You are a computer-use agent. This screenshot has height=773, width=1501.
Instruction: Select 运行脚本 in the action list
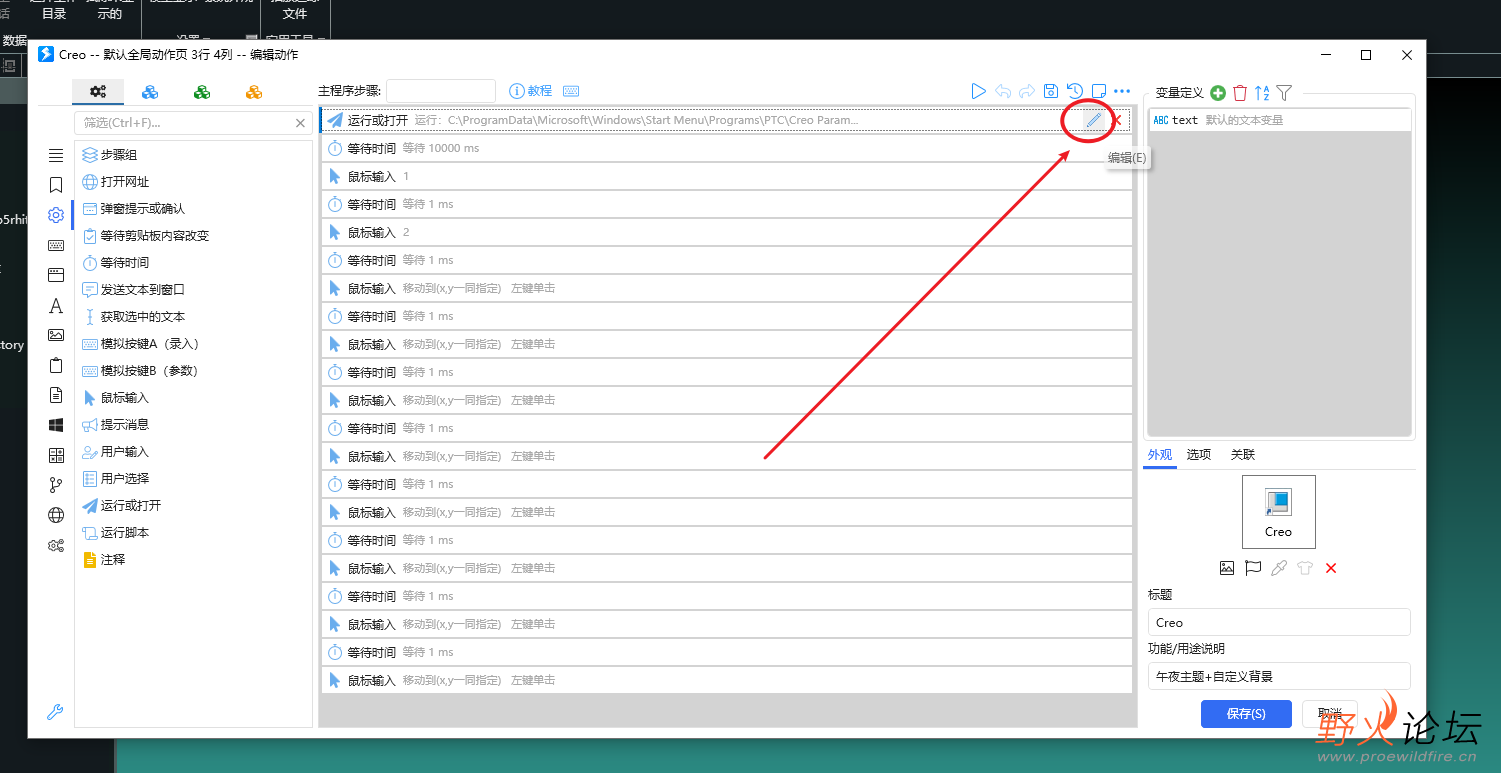pyautogui.click(x=193, y=533)
